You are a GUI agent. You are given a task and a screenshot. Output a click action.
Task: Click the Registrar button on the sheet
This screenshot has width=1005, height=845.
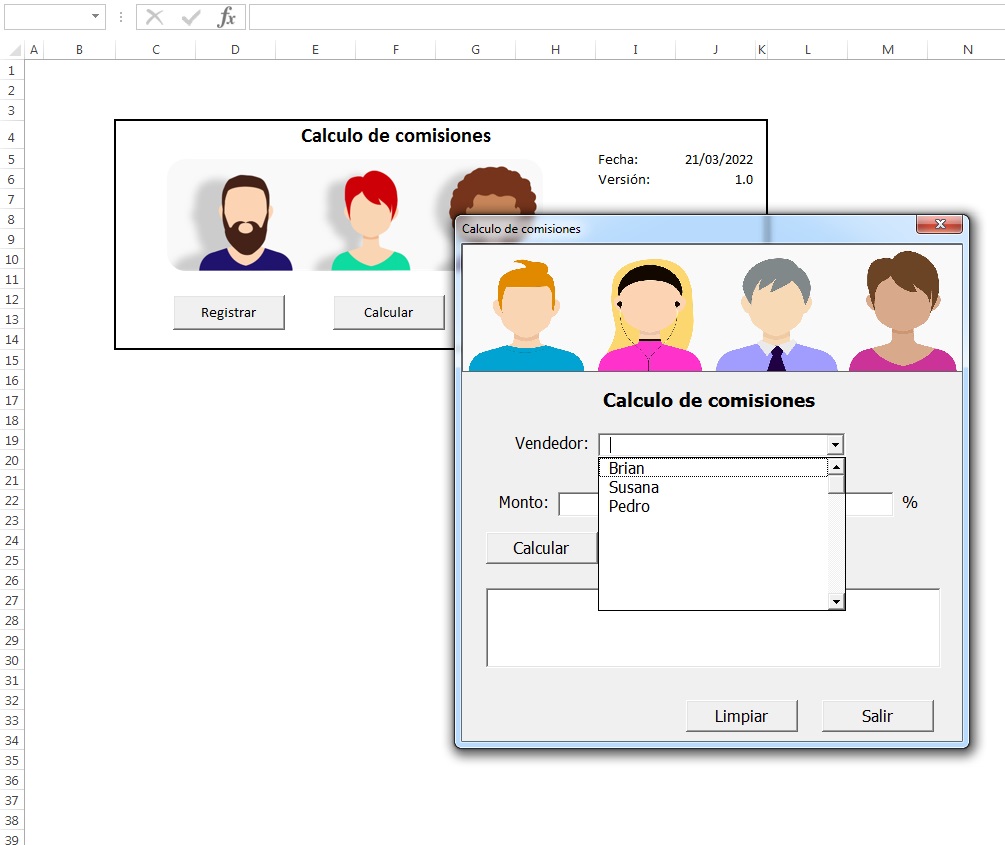pos(229,312)
